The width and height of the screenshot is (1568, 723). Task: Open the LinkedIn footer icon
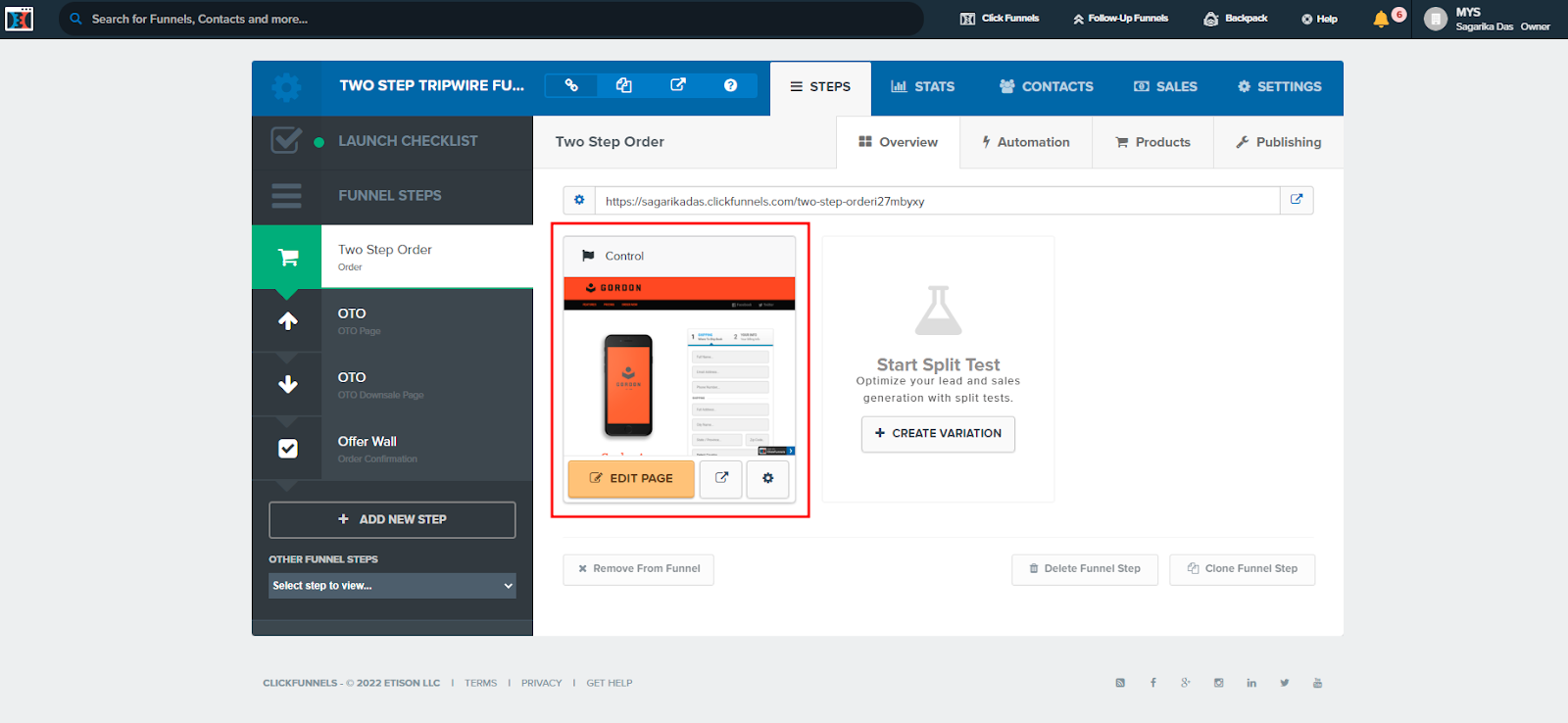(1251, 683)
